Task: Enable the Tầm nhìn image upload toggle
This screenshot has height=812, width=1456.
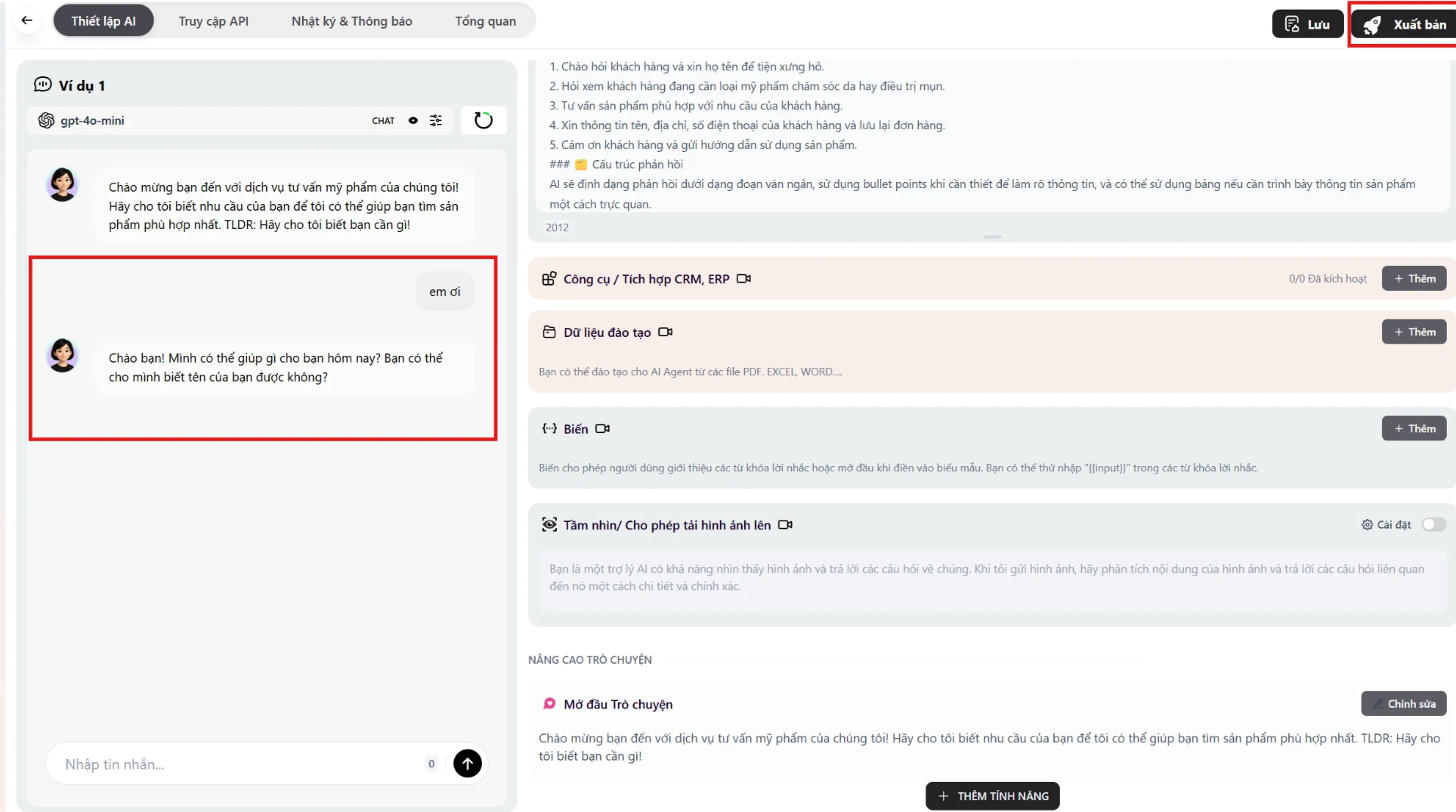Action: pos(1433,525)
